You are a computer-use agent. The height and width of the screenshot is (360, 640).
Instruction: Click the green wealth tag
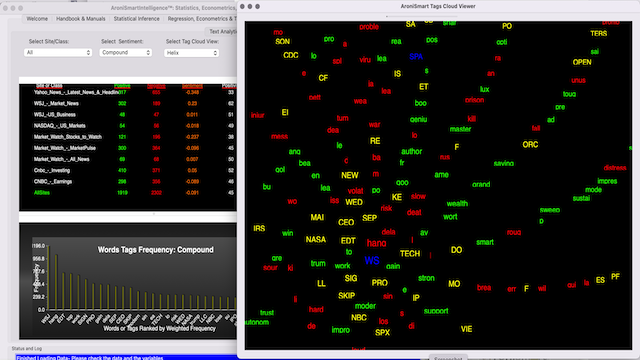[457, 204]
